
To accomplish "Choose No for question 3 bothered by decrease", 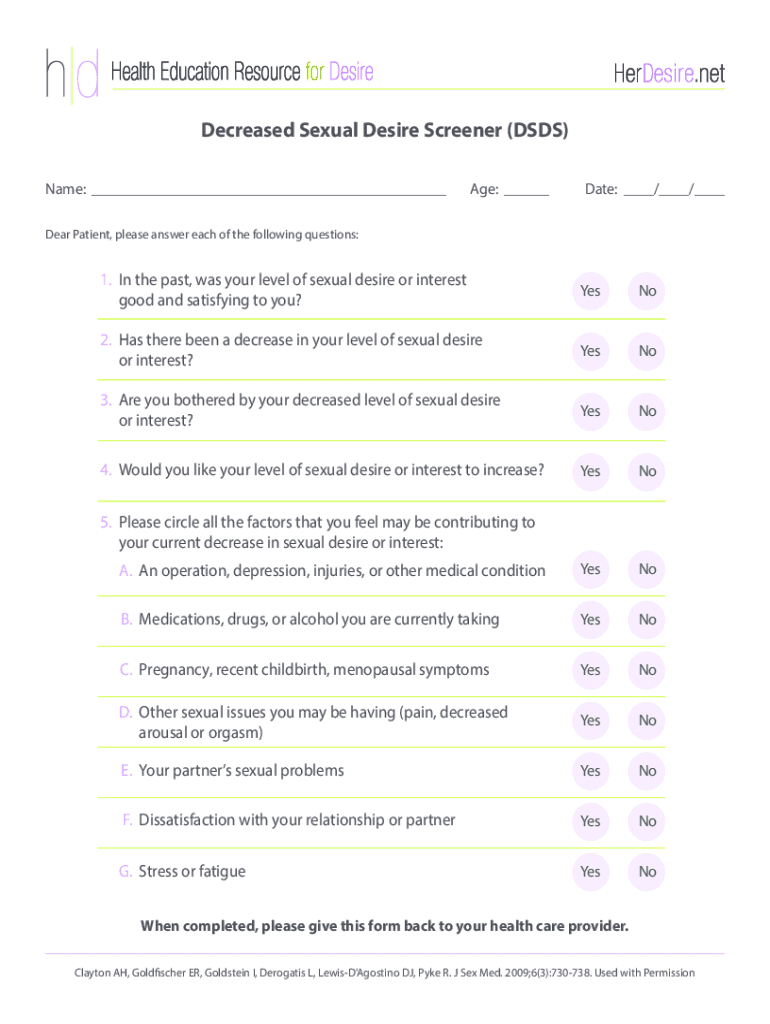I will [x=647, y=411].
